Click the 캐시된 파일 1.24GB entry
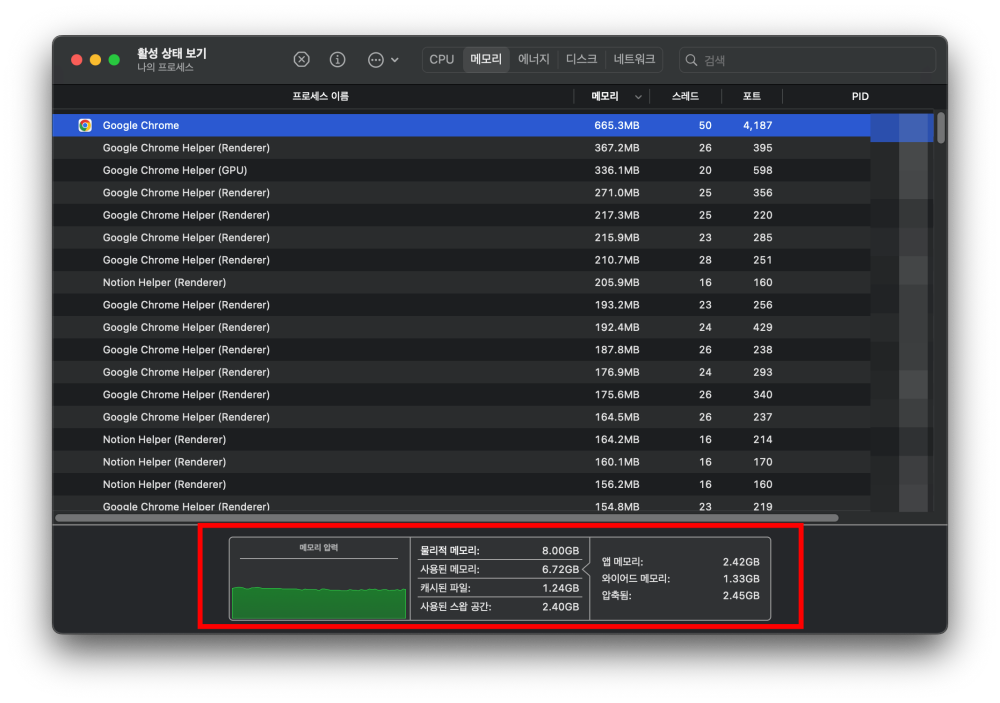 (x=499, y=588)
